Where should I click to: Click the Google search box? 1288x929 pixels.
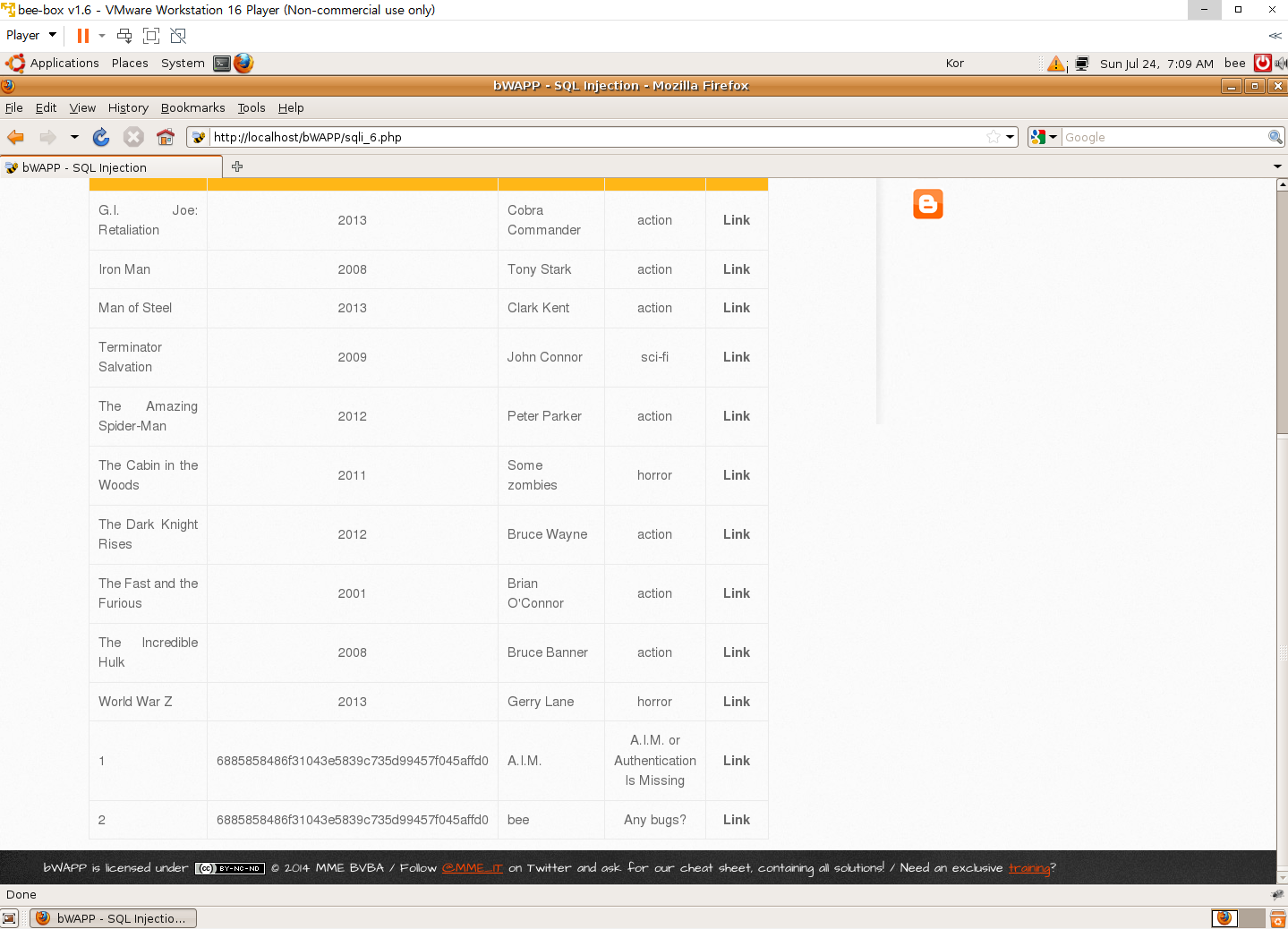click(1164, 137)
